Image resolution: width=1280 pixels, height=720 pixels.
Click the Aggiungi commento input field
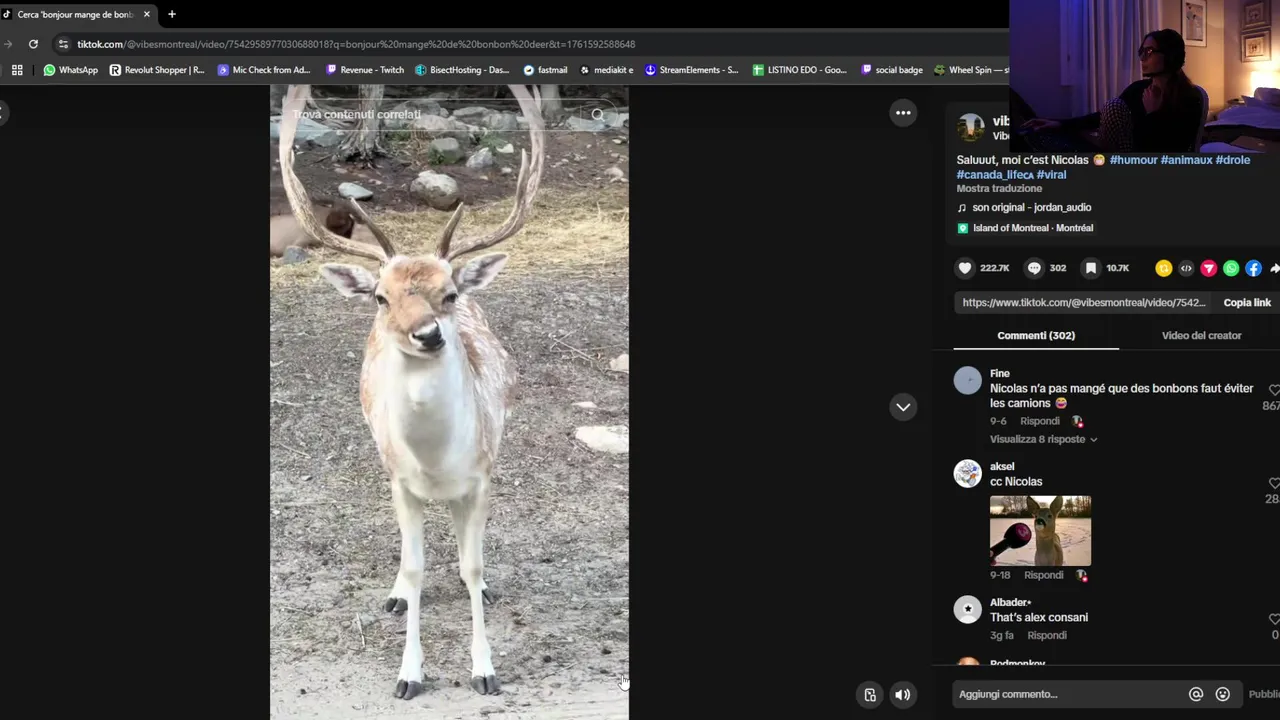click(x=1068, y=694)
